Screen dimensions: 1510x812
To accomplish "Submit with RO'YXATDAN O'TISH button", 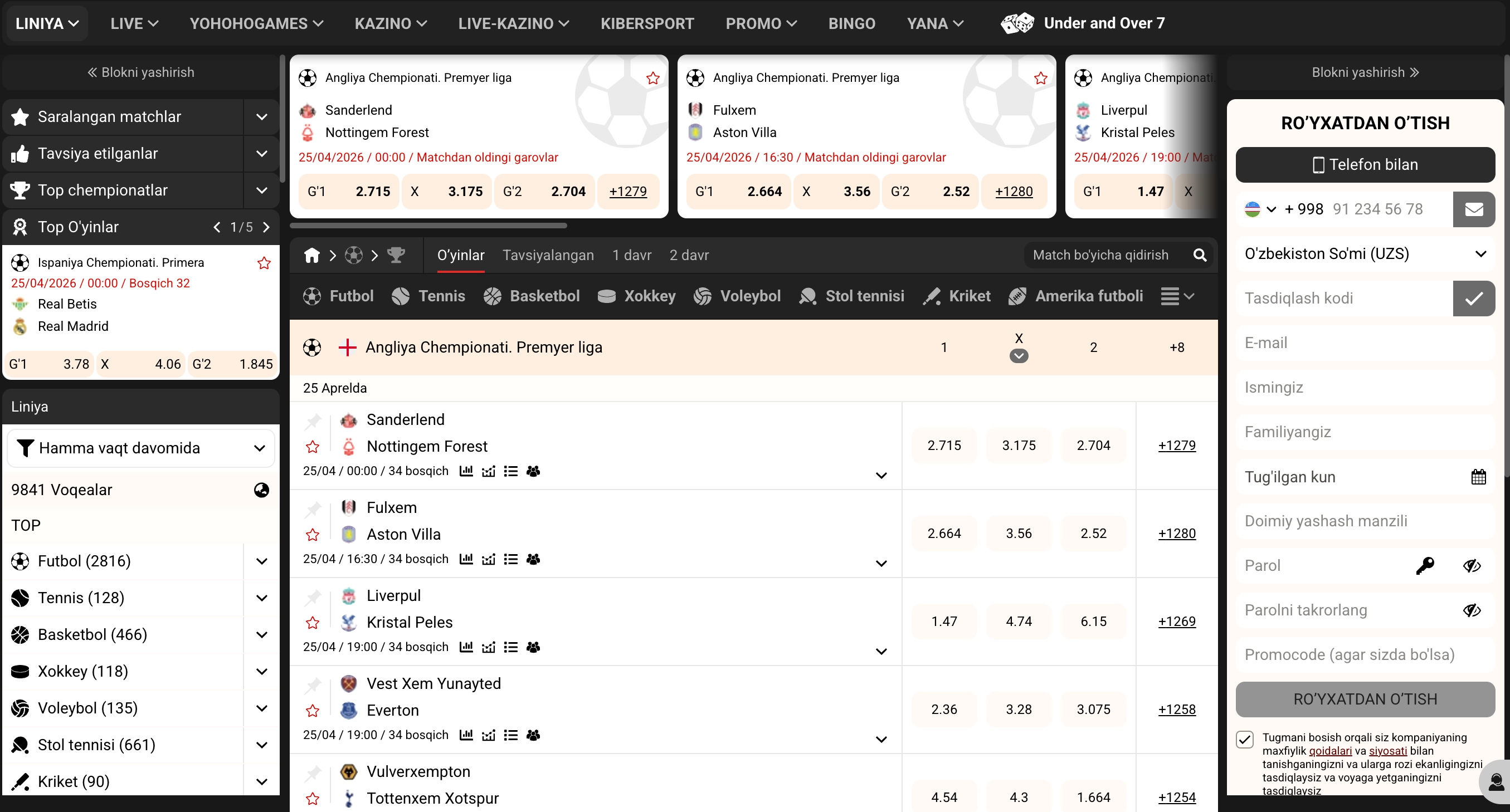I will (x=1365, y=700).
